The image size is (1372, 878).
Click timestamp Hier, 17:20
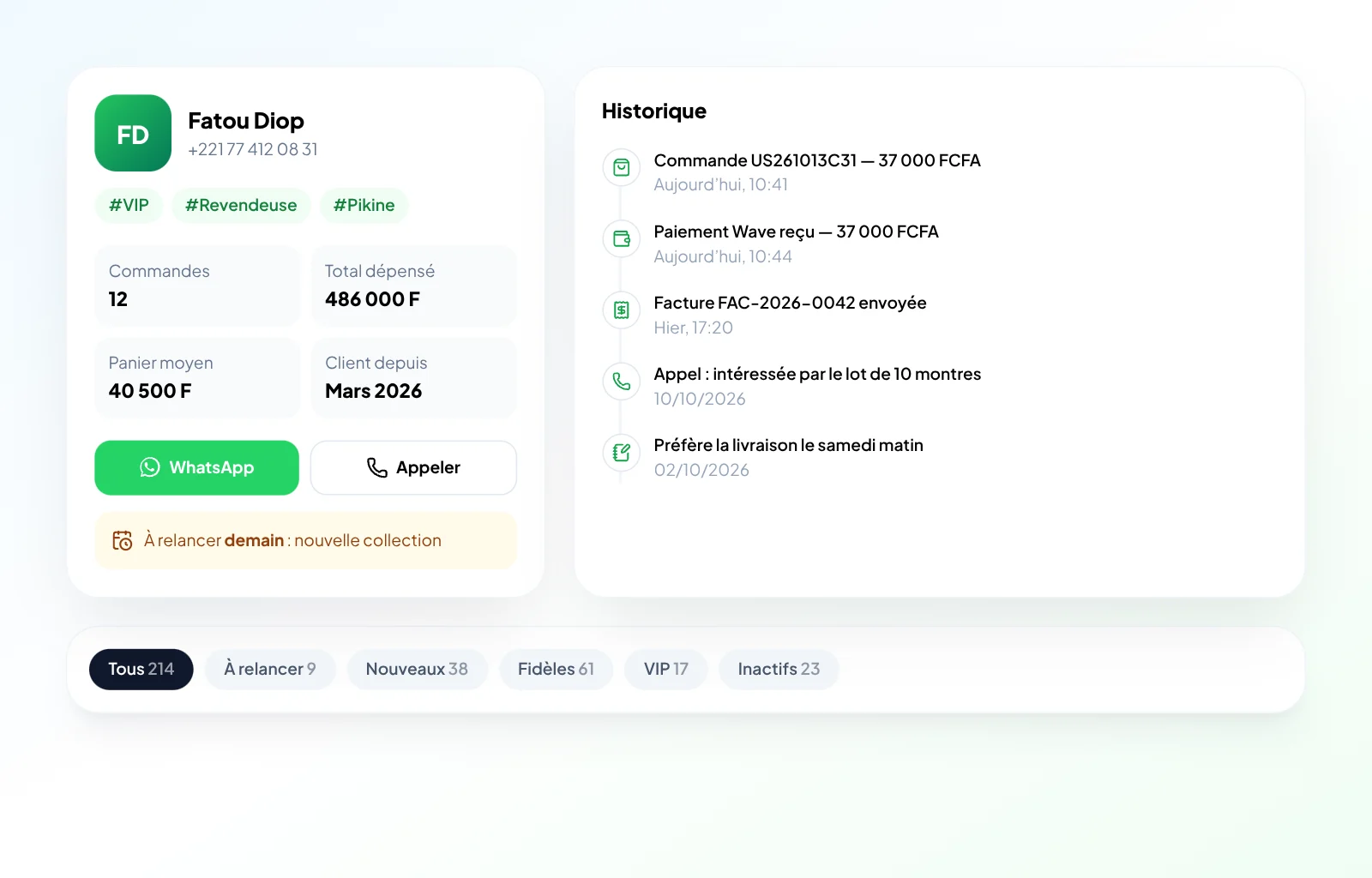point(693,328)
